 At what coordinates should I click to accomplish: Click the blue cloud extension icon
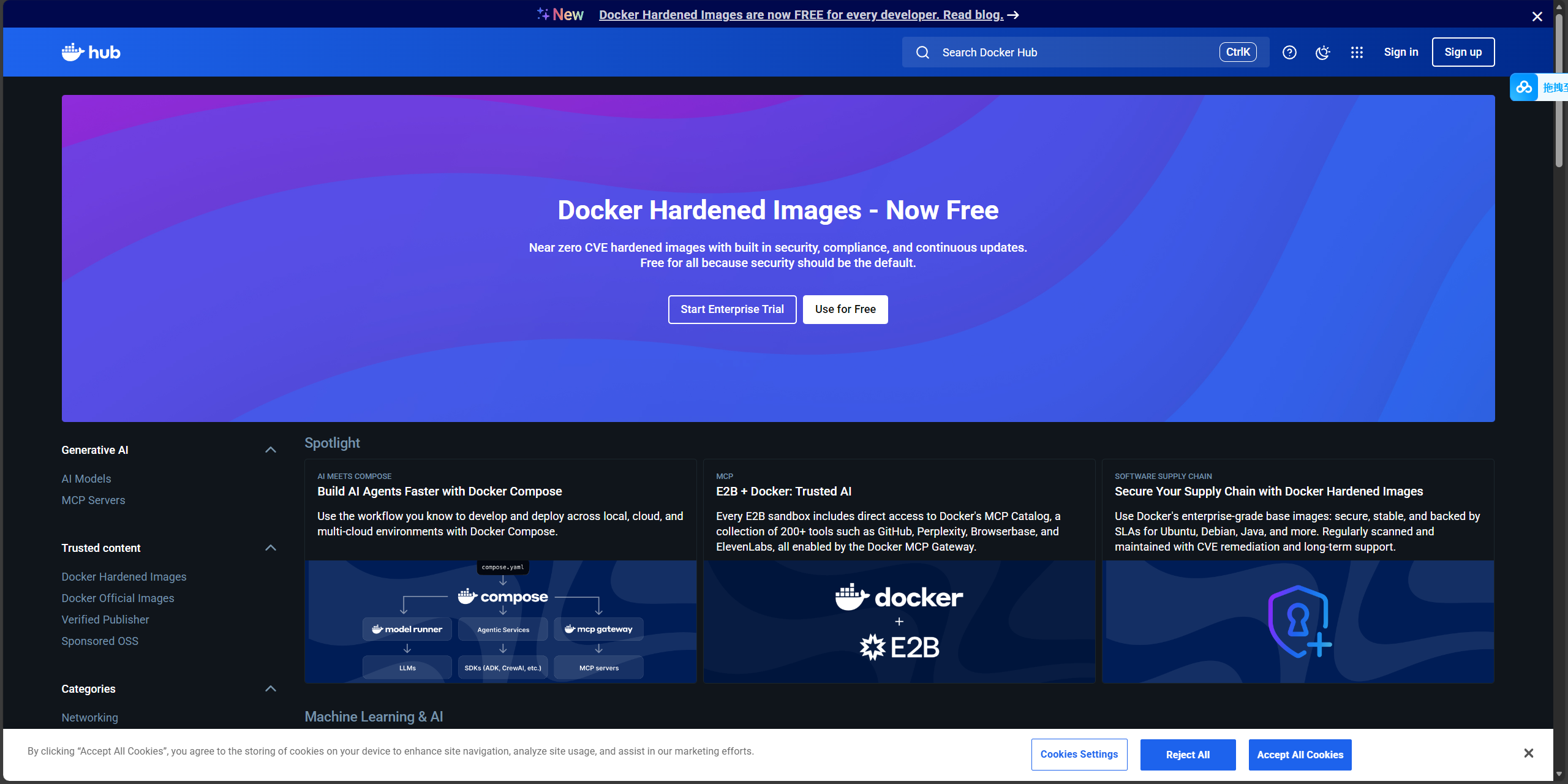(x=1524, y=87)
